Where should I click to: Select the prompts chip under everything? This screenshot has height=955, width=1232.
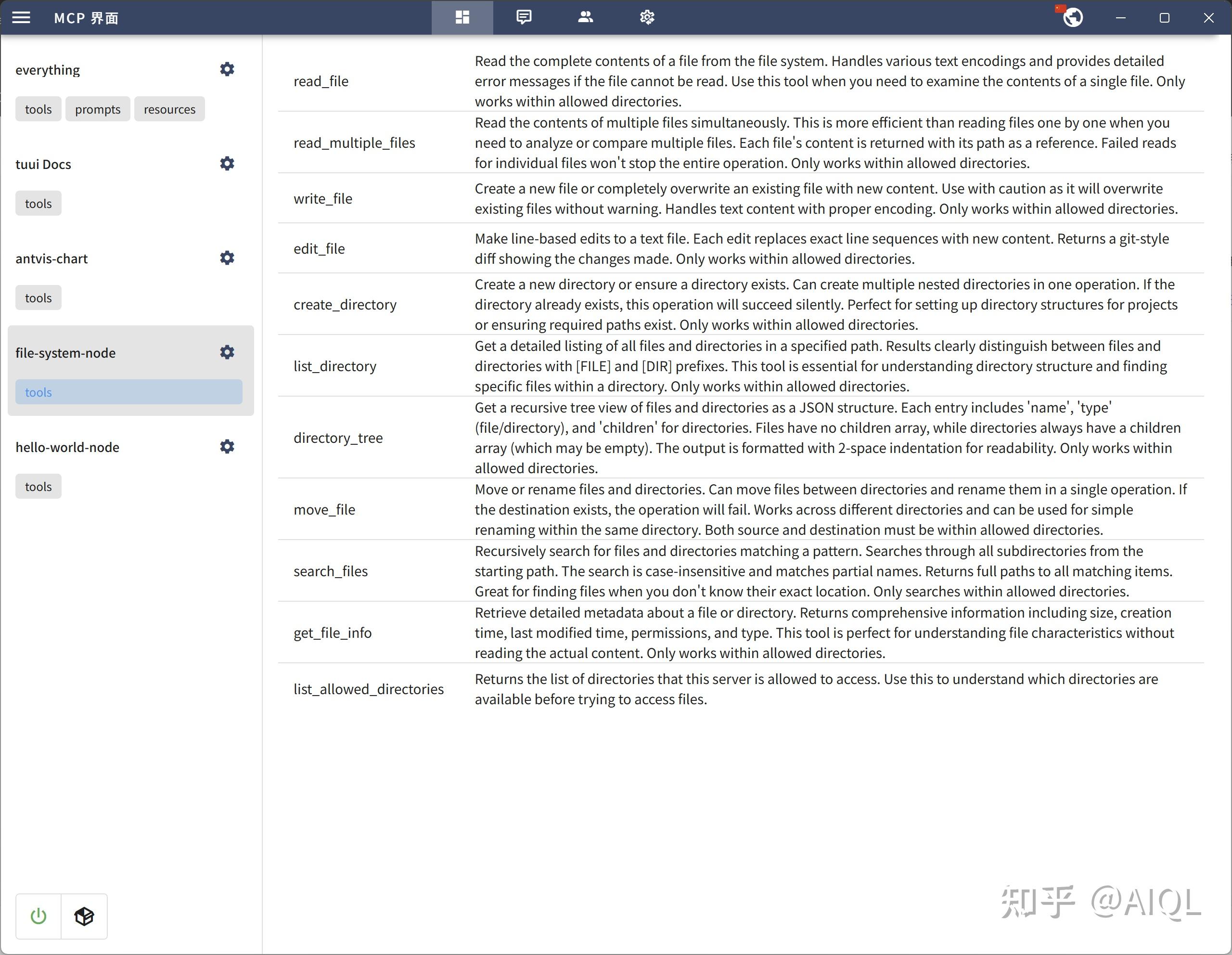[98, 109]
